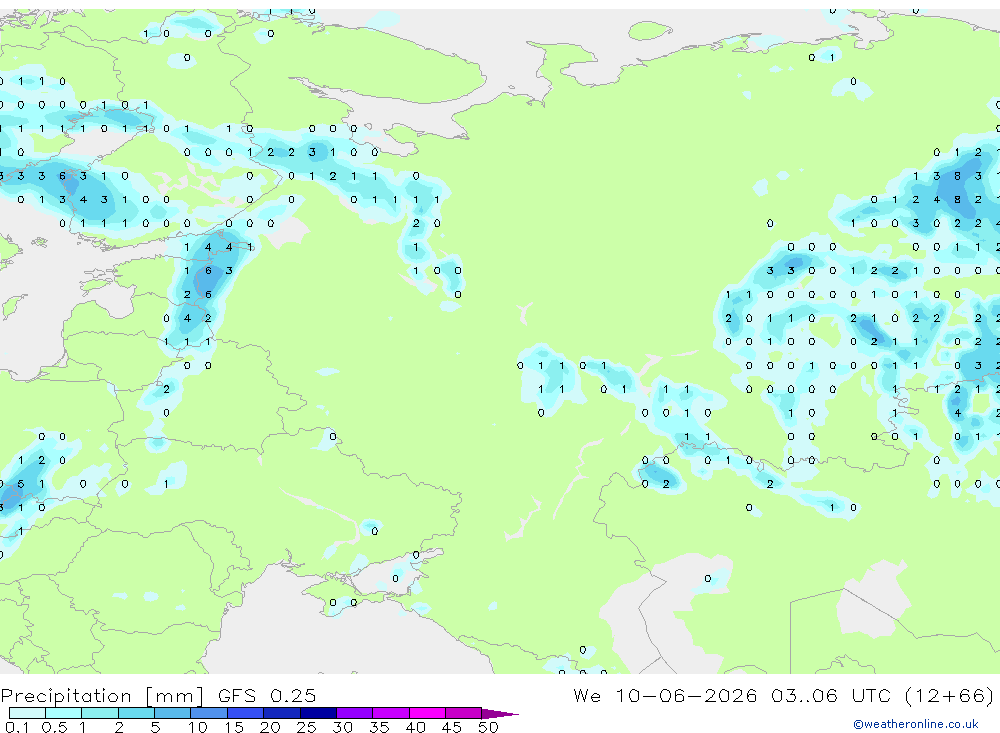Click the '15' legend scale label
This screenshot has height=733, width=1000.
coord(234,727)
